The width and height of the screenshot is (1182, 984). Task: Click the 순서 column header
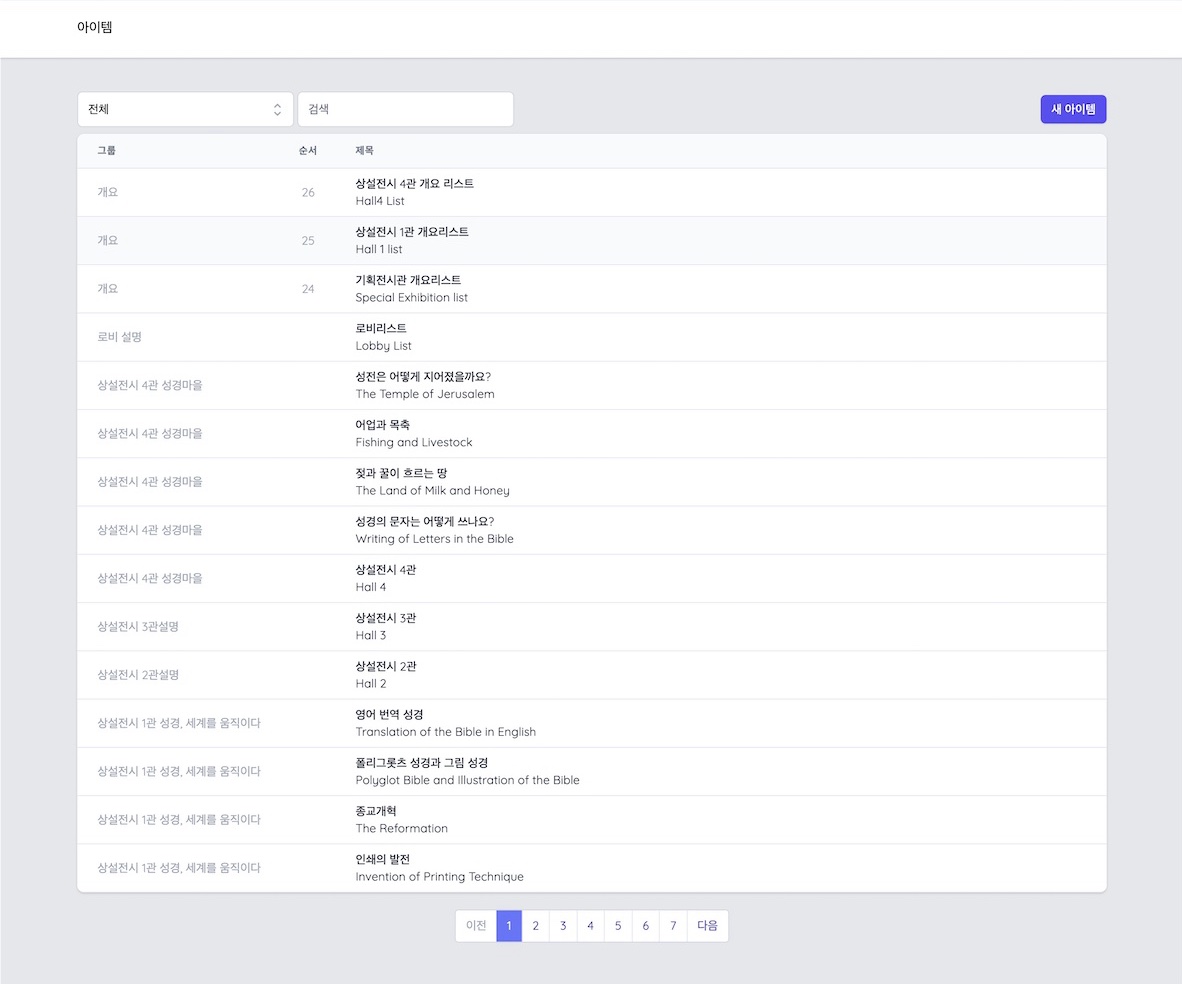308,150
